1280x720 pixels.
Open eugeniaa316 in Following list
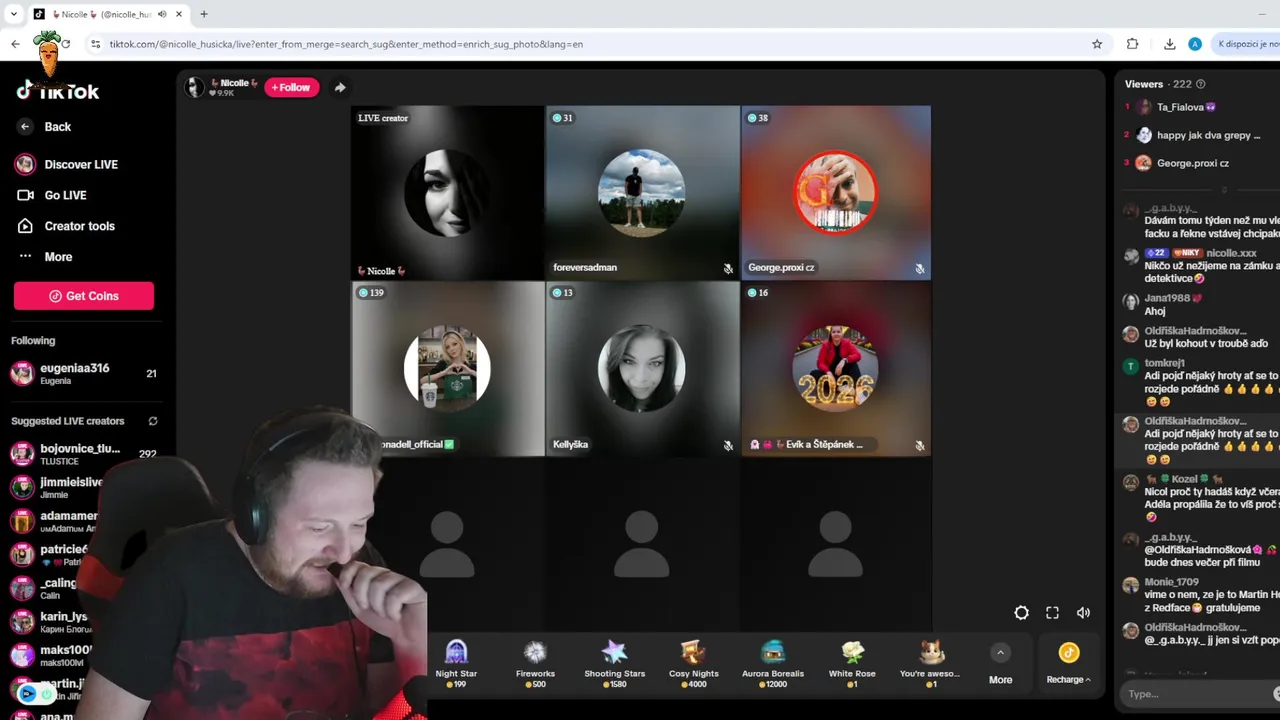point(84,373)
